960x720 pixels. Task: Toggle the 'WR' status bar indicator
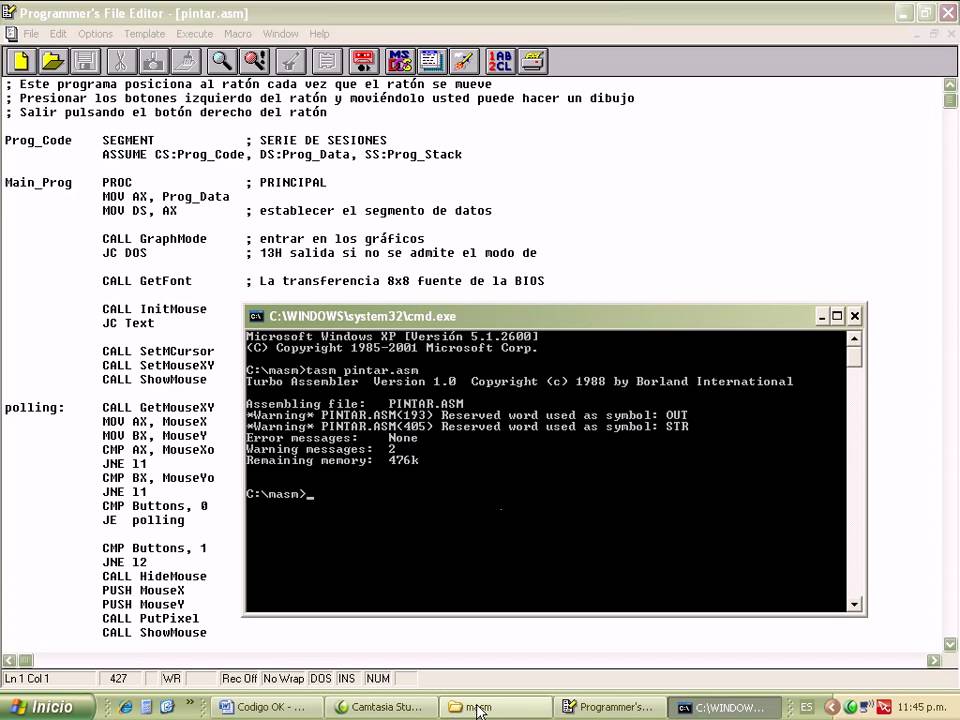(171, 678)
